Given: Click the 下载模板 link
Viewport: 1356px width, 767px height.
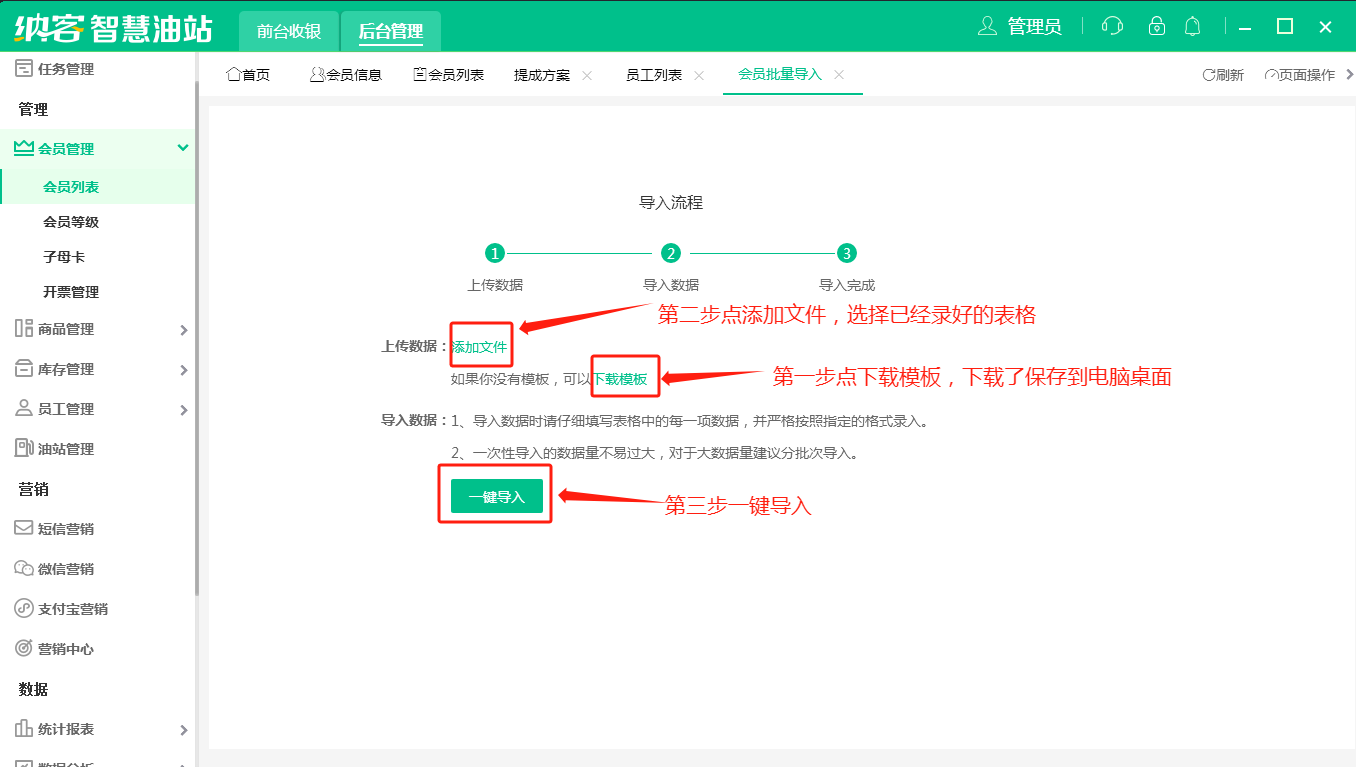Looking at the screenshot, I should tap(620, 379).
